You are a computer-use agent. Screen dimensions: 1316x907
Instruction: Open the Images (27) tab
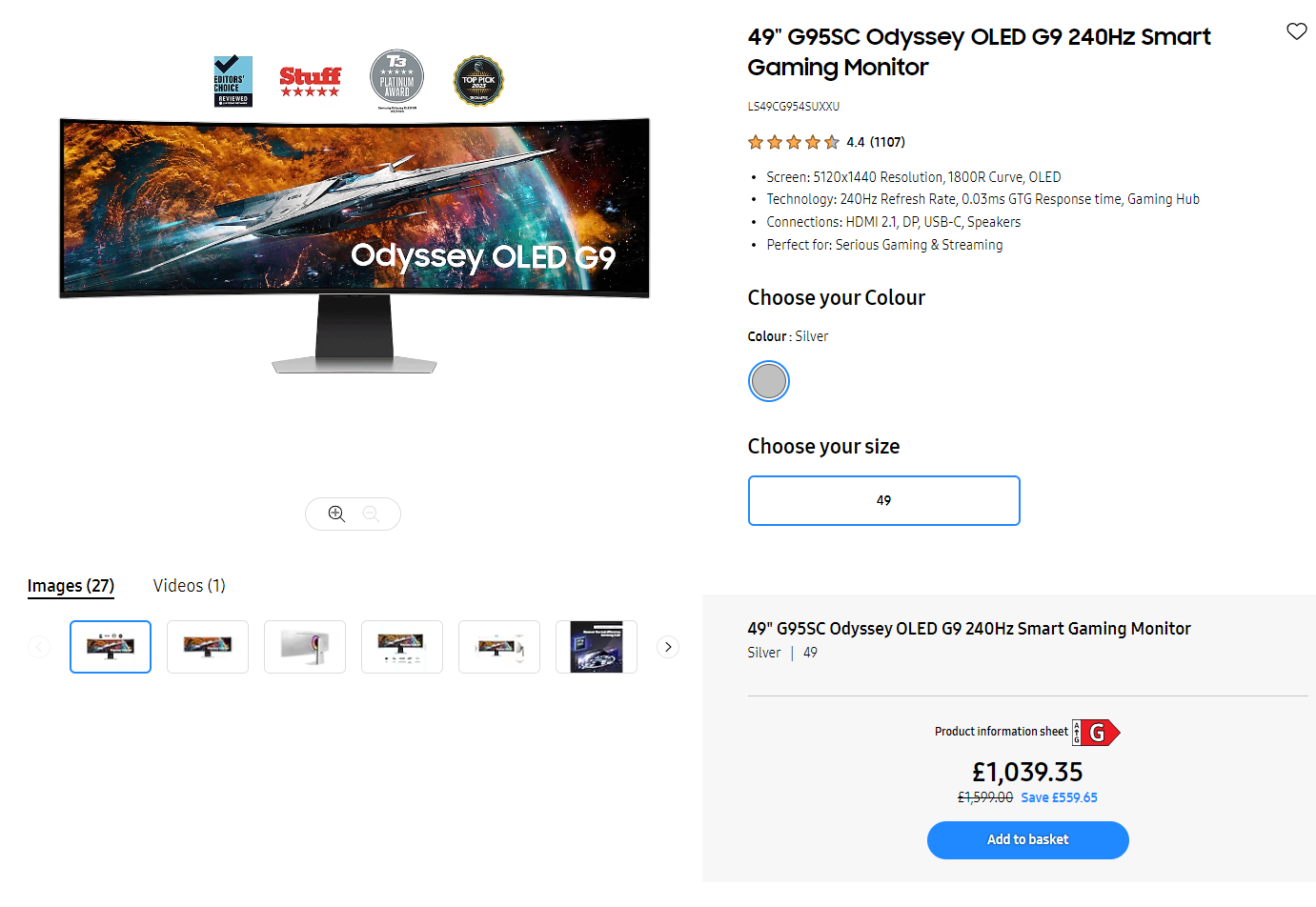[x=71, y=586]
